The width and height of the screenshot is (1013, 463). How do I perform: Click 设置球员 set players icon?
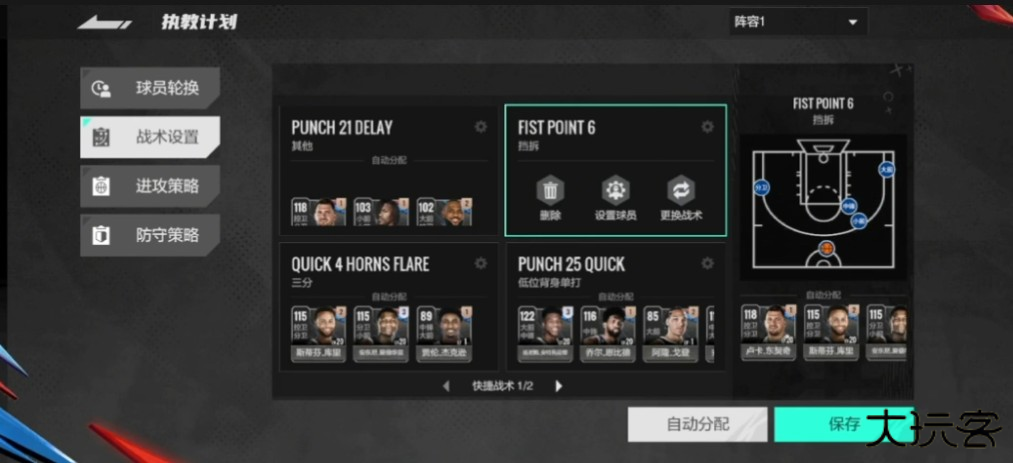click(x=616, y=198)
